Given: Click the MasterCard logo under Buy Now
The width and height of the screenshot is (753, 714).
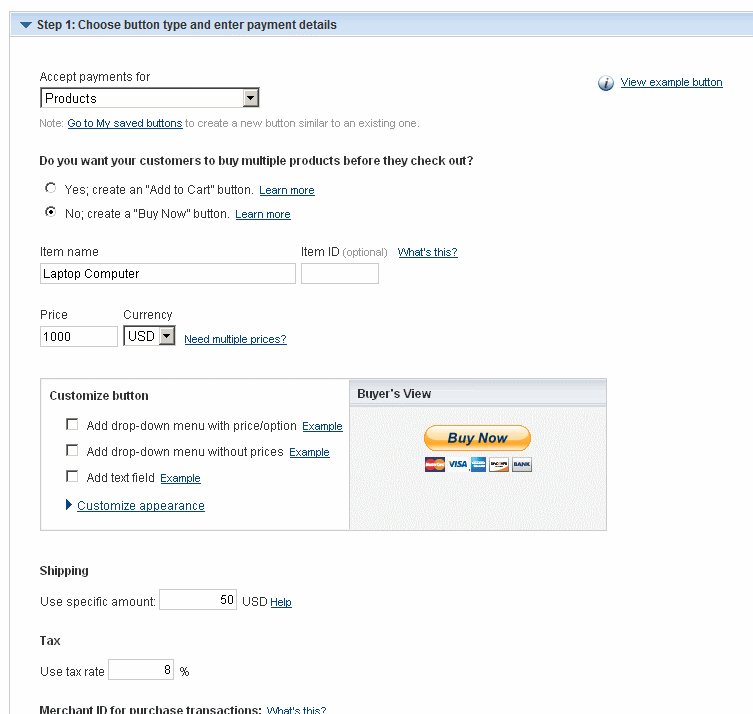Looking at the screenshot, I should click(435, 464).
